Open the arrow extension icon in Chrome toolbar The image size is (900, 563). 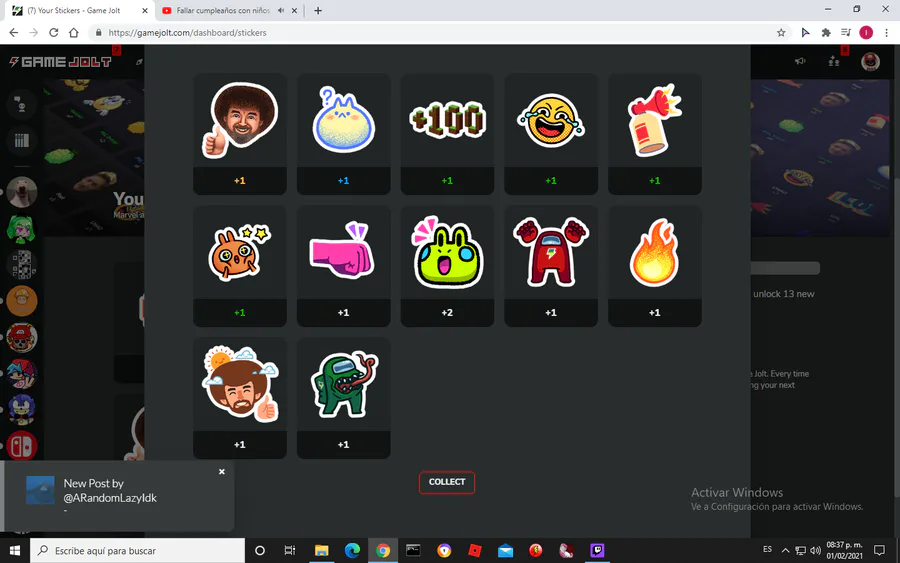point(805,33)
